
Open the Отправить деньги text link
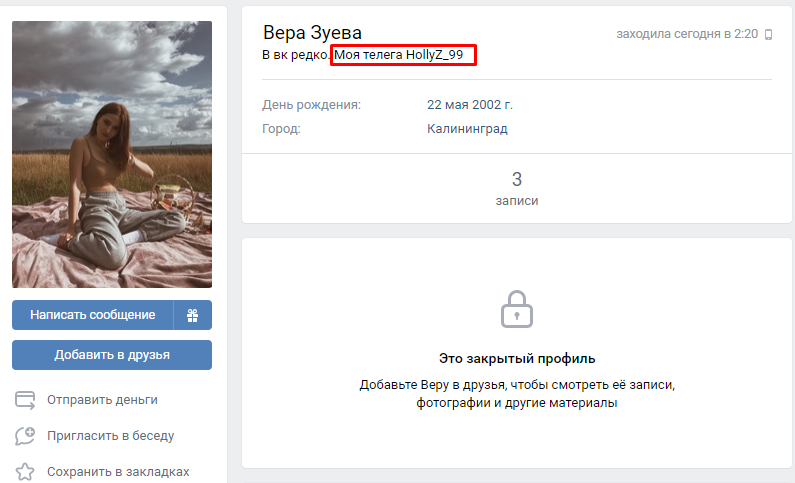(x=102, y=400)
